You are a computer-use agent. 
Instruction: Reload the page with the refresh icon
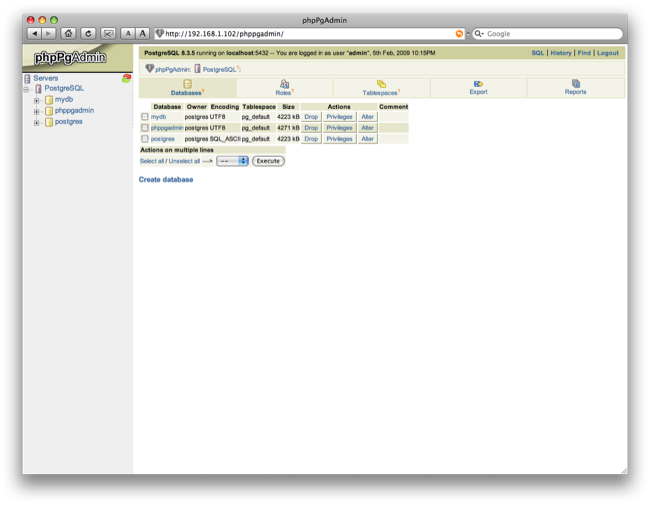[88, 34]
